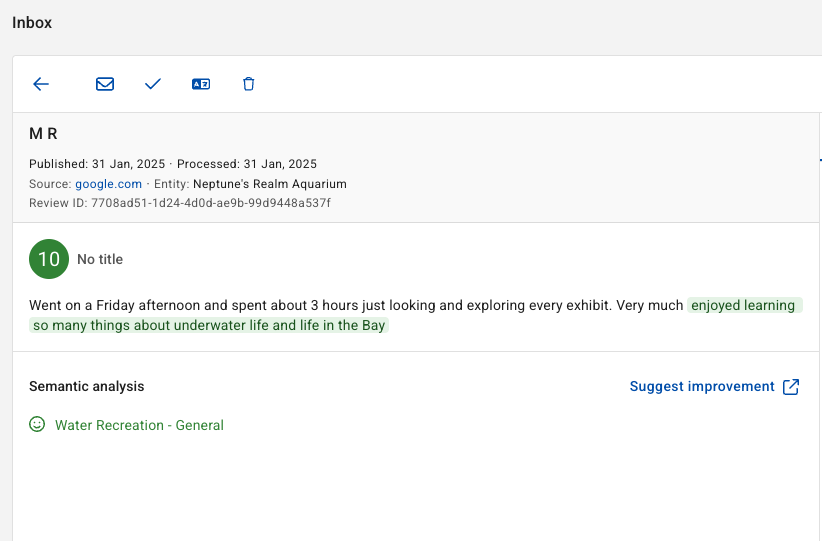Mark review done with checkmark icon
The image size is (822, 541).
click(153, 84)
